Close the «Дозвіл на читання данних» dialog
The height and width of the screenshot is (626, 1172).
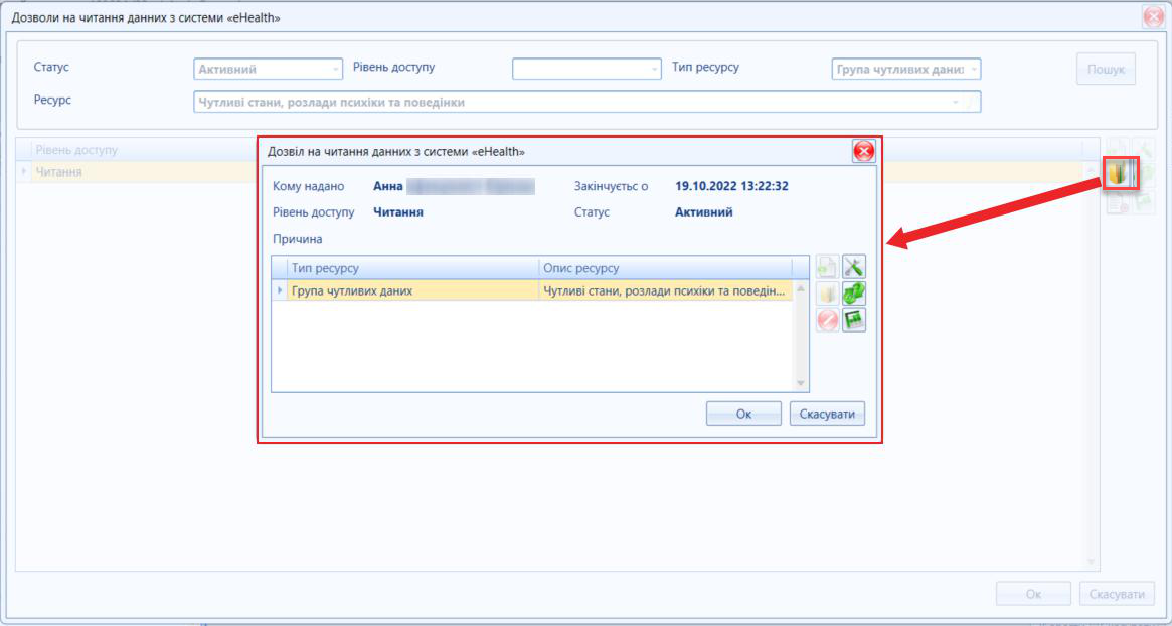[863, 152]
